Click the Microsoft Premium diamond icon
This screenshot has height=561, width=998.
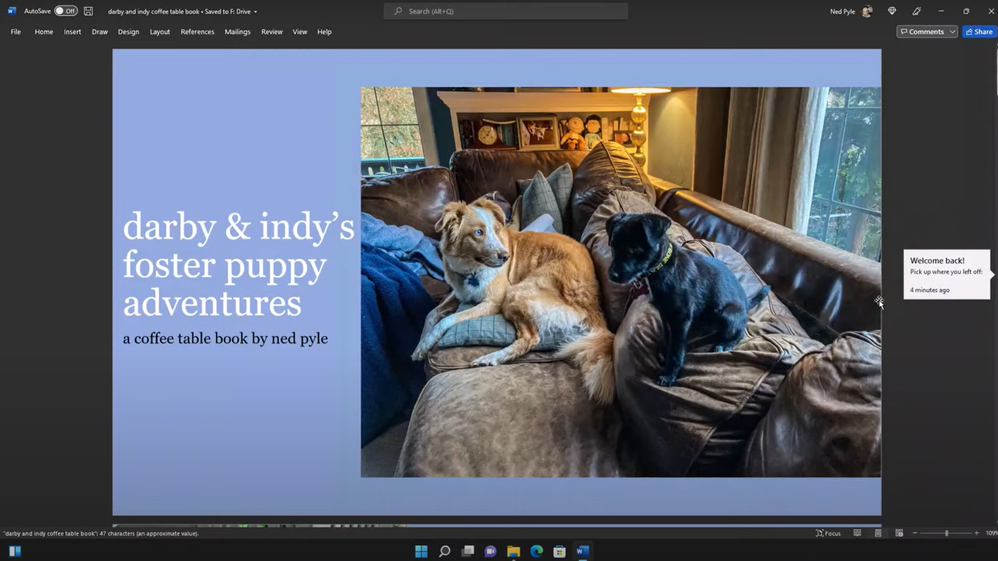pos(892,11)
